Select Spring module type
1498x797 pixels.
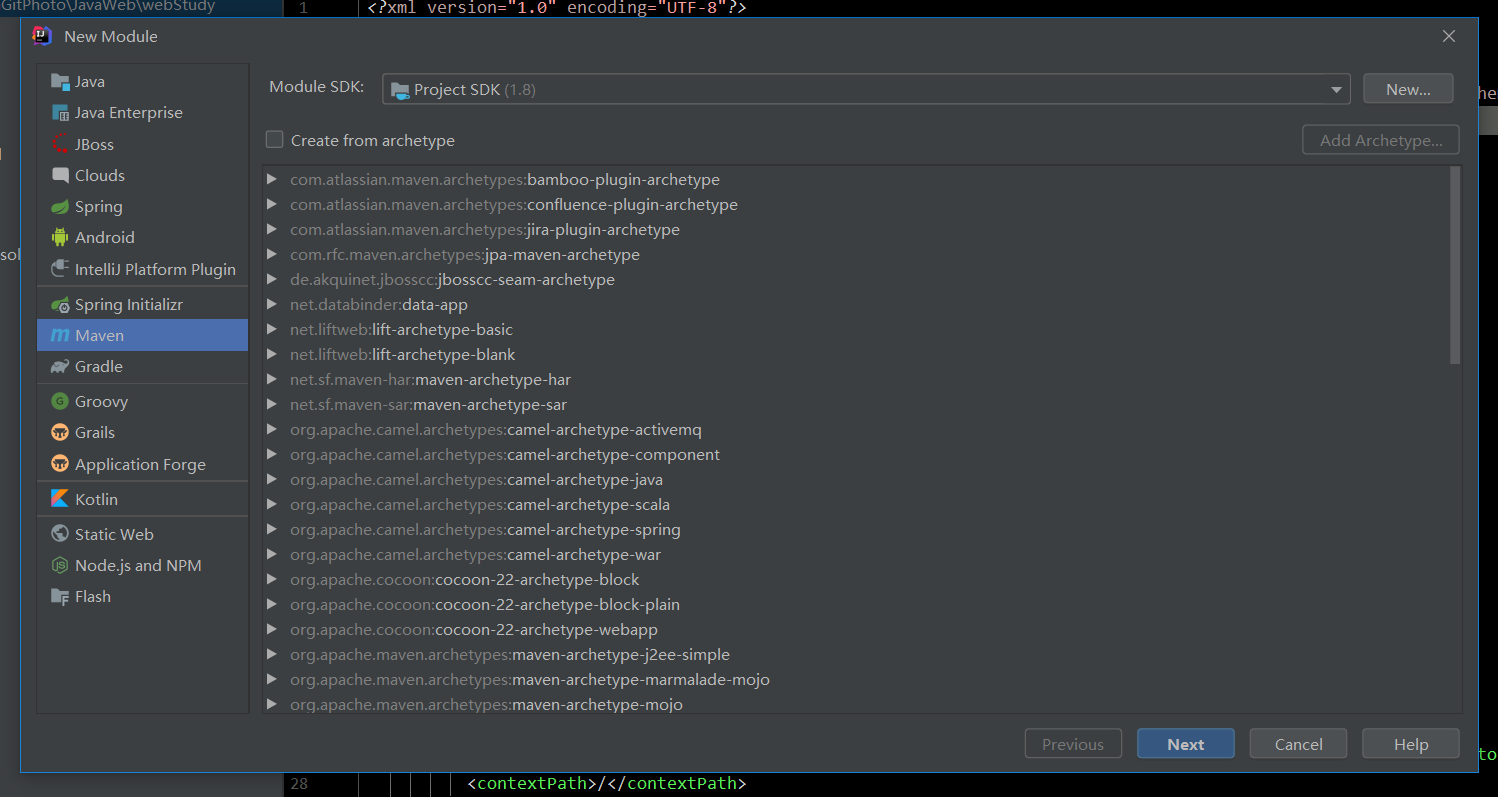click(142, 206)
